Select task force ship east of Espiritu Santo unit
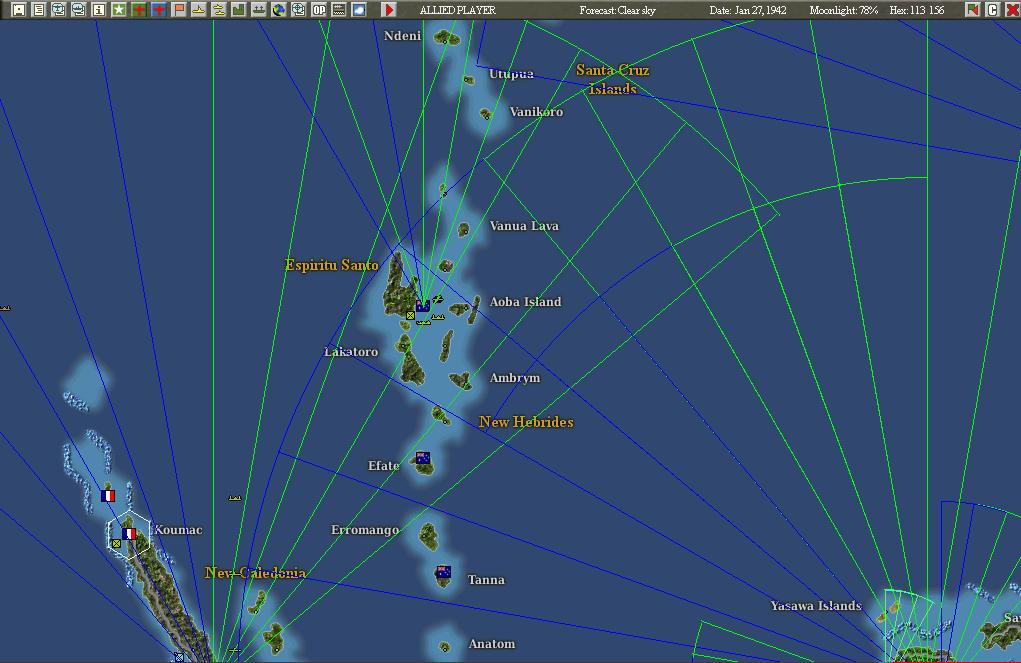The height and width of the screenshot is (663, 1021). click(438, 317)
